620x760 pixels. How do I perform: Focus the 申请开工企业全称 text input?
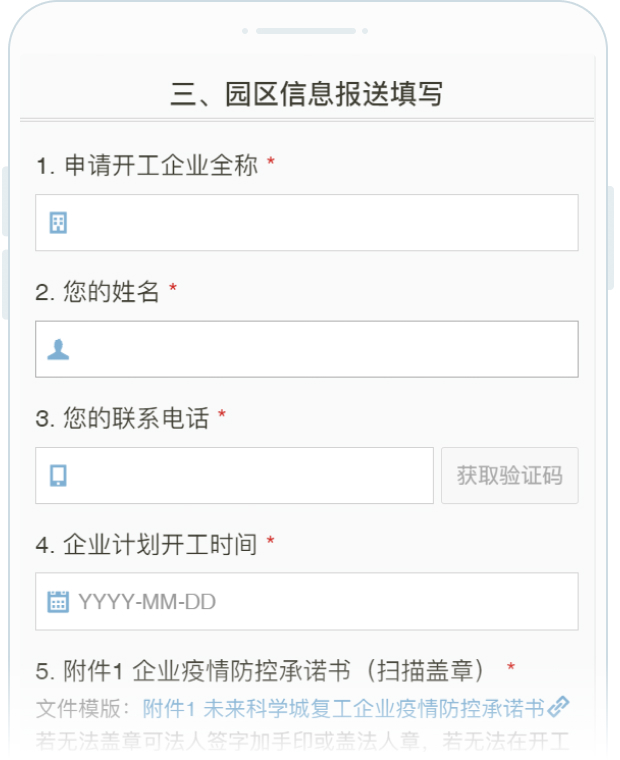pos(320,223)
